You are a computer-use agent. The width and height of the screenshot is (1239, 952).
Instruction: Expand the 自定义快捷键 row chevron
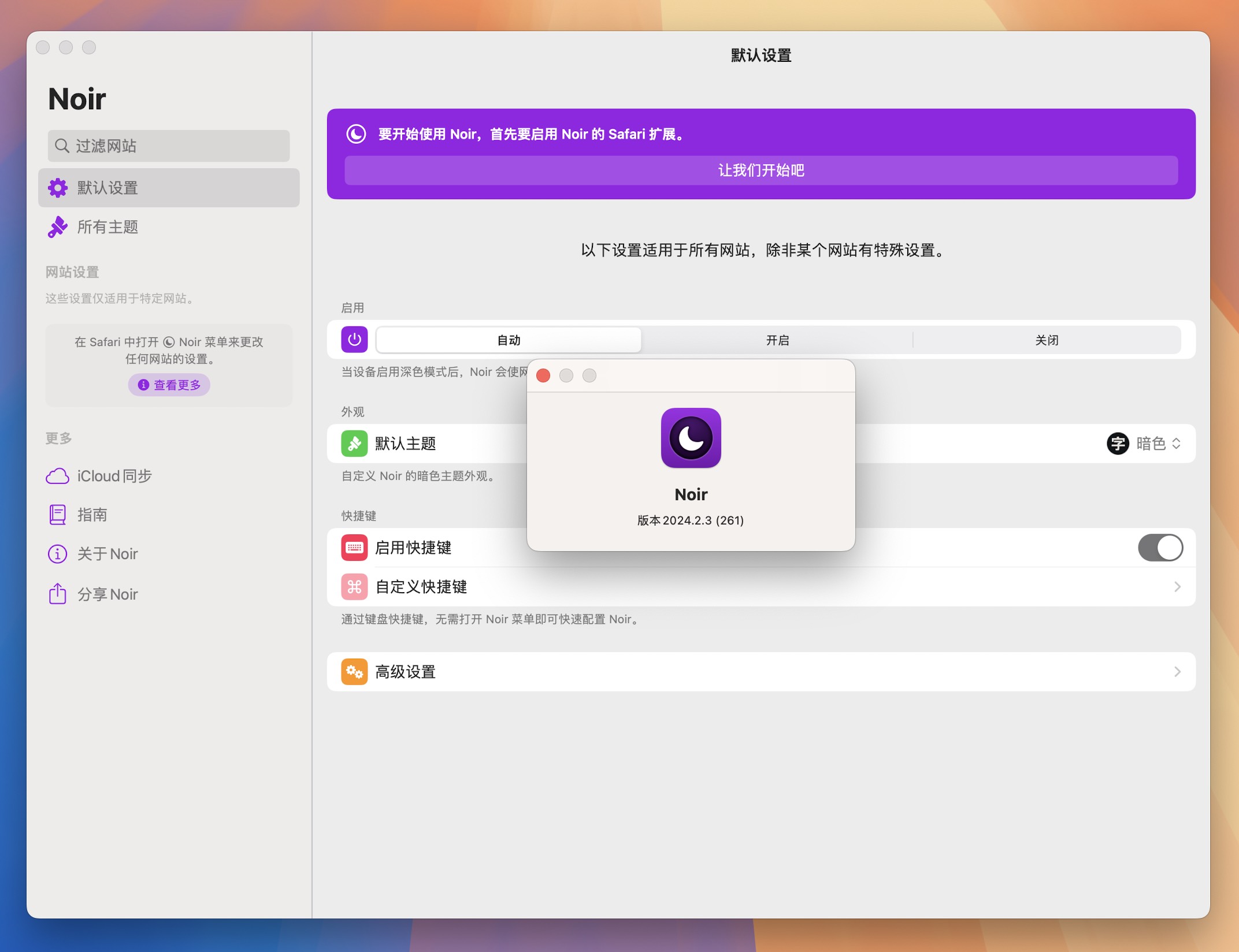click(x=1177, y=587)
